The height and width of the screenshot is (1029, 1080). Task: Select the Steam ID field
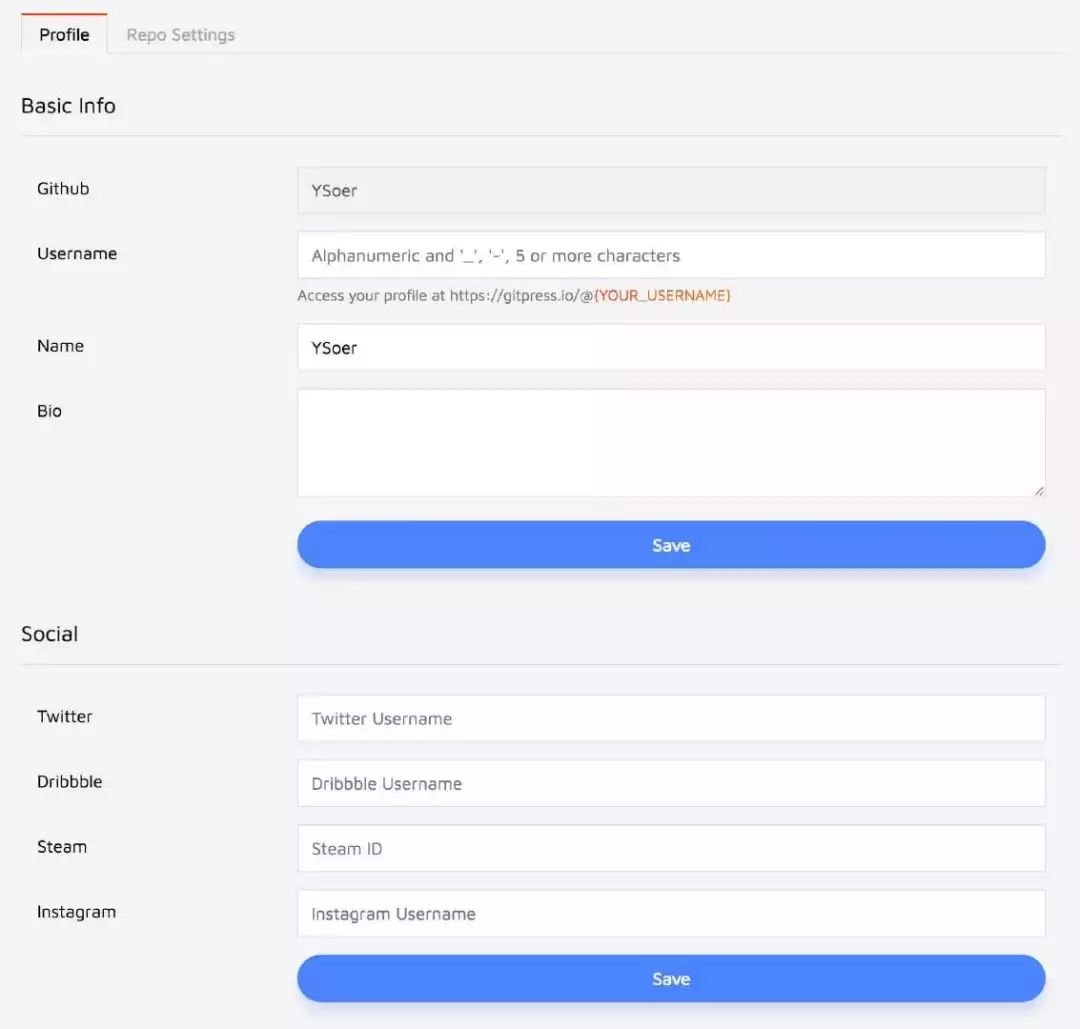[671, 849]
